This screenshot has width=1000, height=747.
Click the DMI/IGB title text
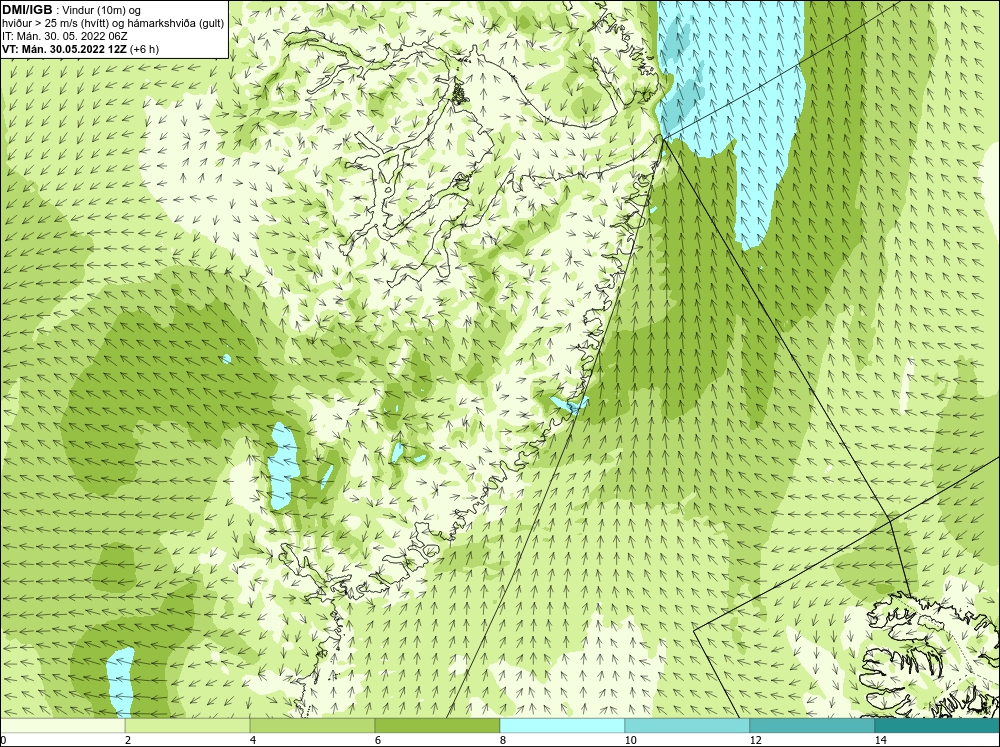pyautogui.click(x=27, y=10)
